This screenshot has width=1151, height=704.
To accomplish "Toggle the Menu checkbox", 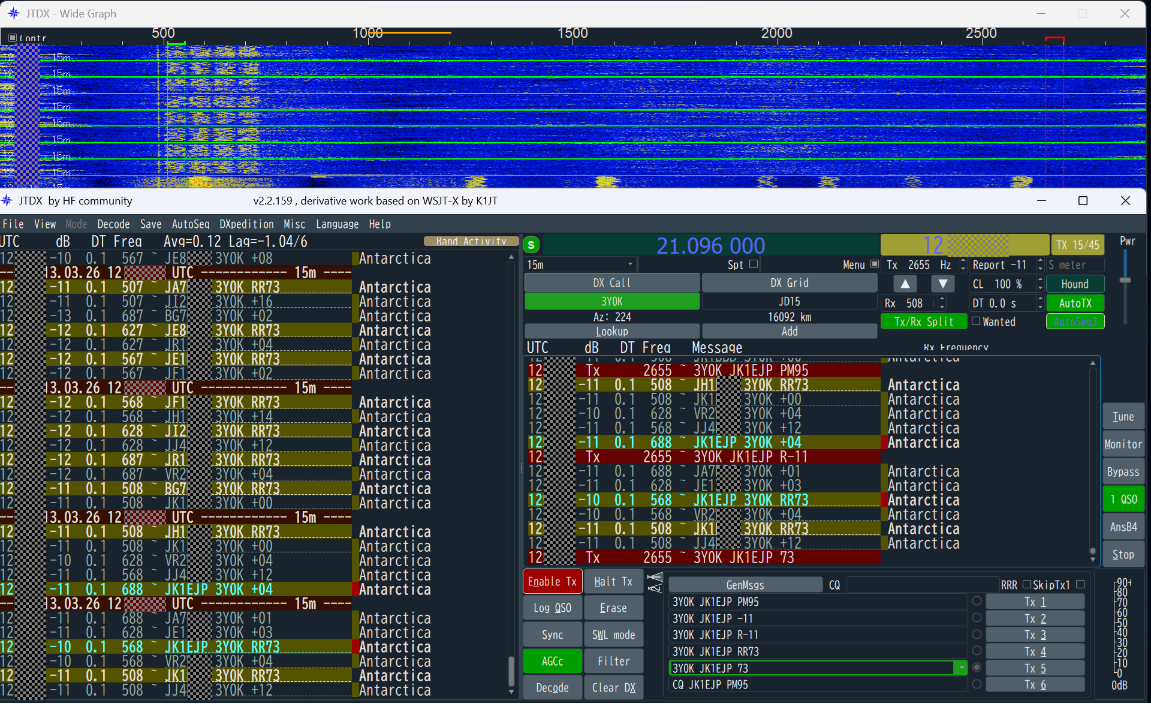I will tap(874, 264).
